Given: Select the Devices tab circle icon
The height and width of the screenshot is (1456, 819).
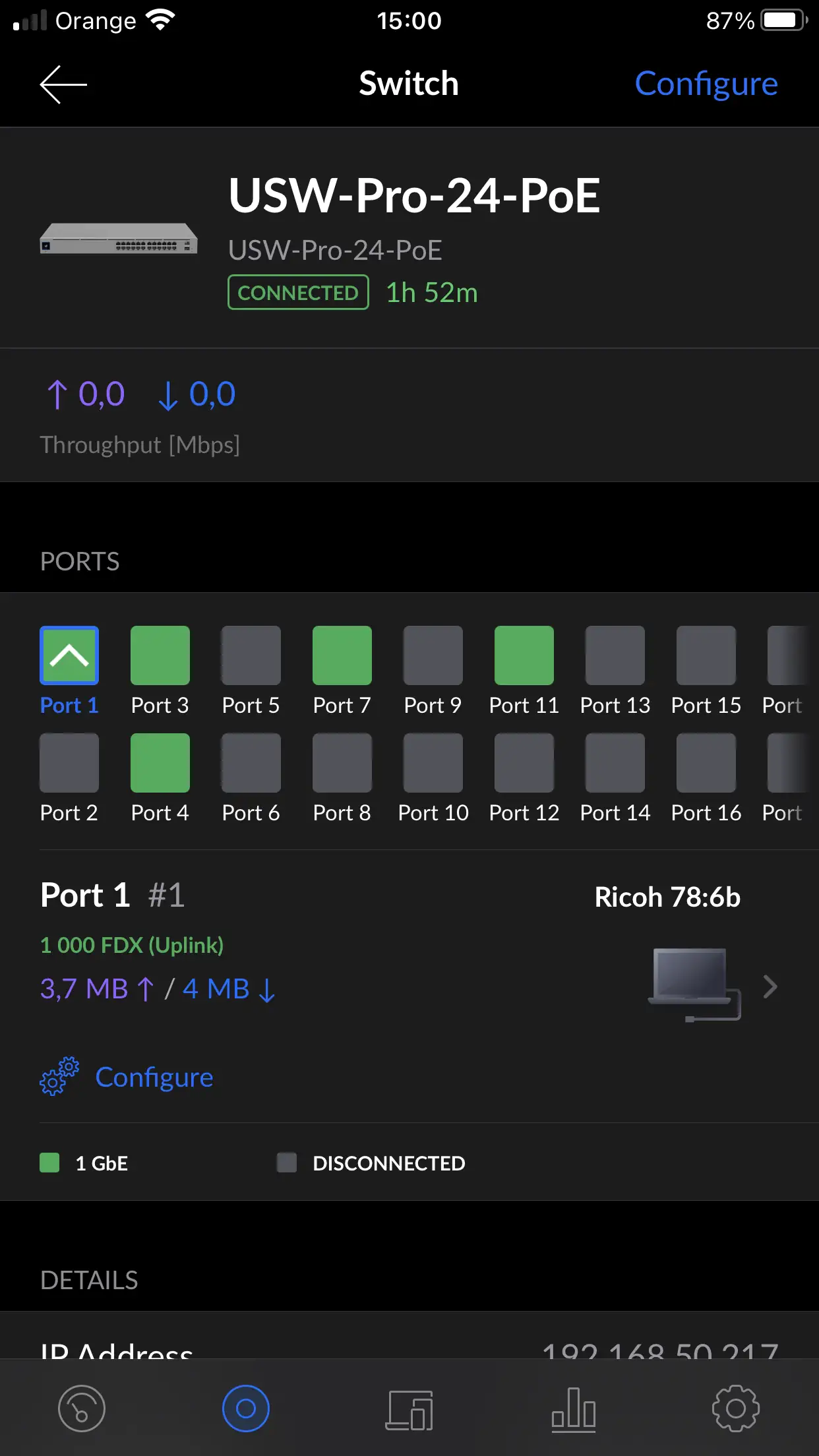Looking at the screenshot, I should (x=245, y=1409).
